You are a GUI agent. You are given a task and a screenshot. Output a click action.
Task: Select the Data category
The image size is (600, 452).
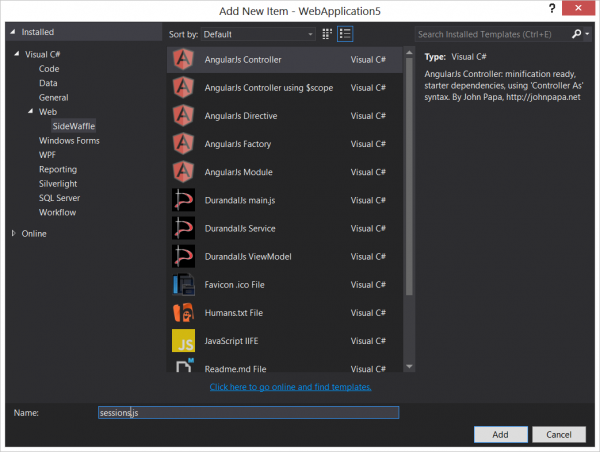[48, 83]
